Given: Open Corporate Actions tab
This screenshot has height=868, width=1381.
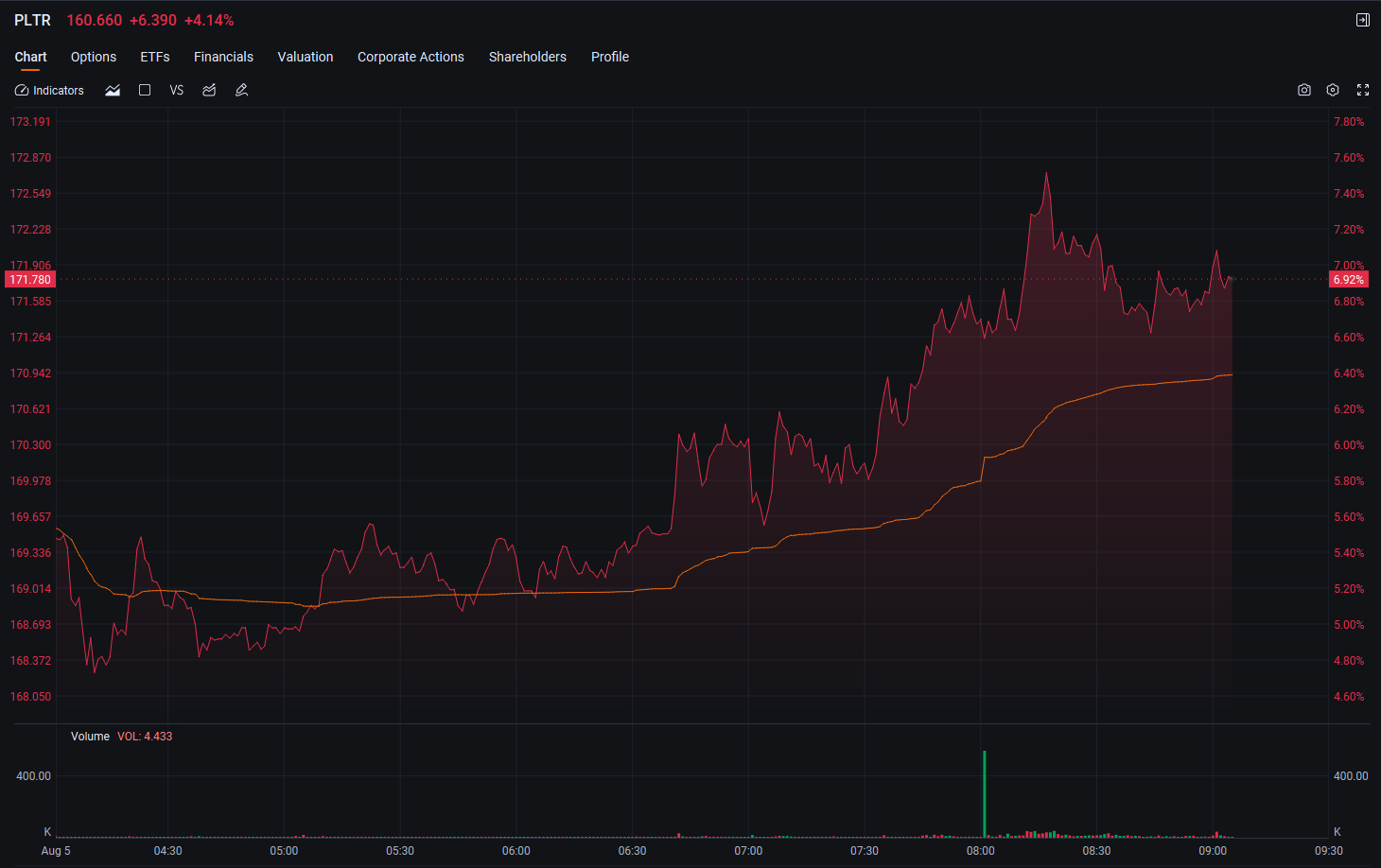Looking at the screenshot, I should [x=411, y=57].
